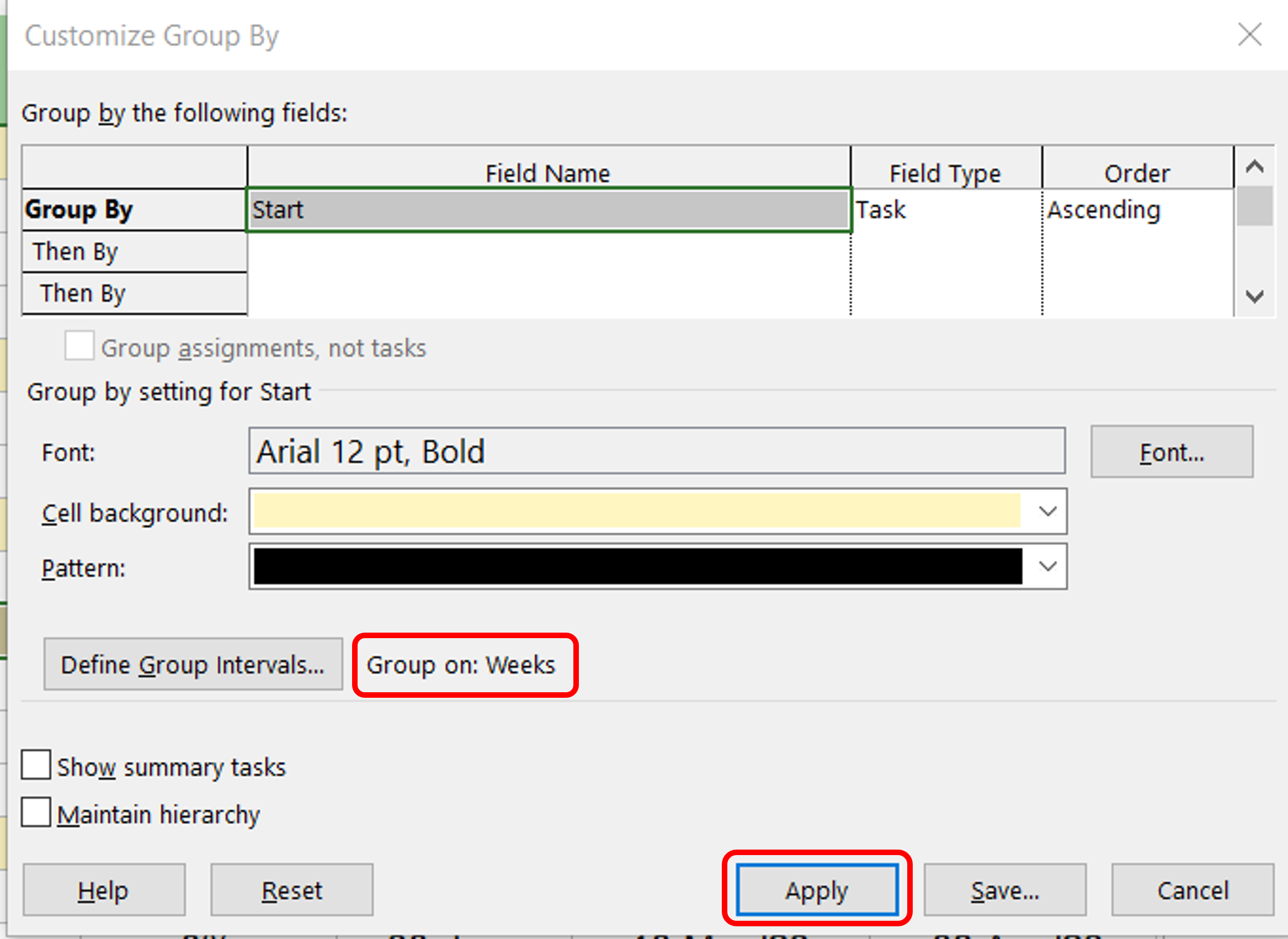Select the Start field name cell
1288x939 pixels.
[x=549, y=210]
